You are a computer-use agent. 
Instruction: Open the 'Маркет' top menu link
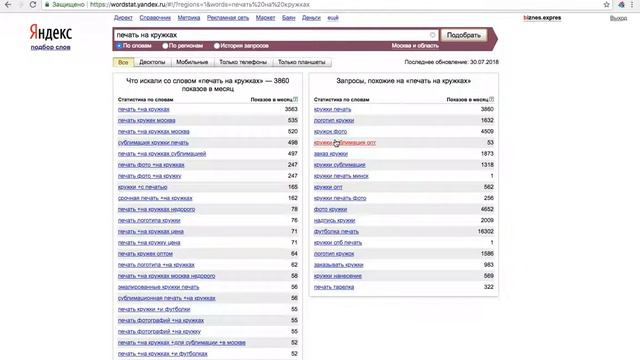click(x=265, y=18)
